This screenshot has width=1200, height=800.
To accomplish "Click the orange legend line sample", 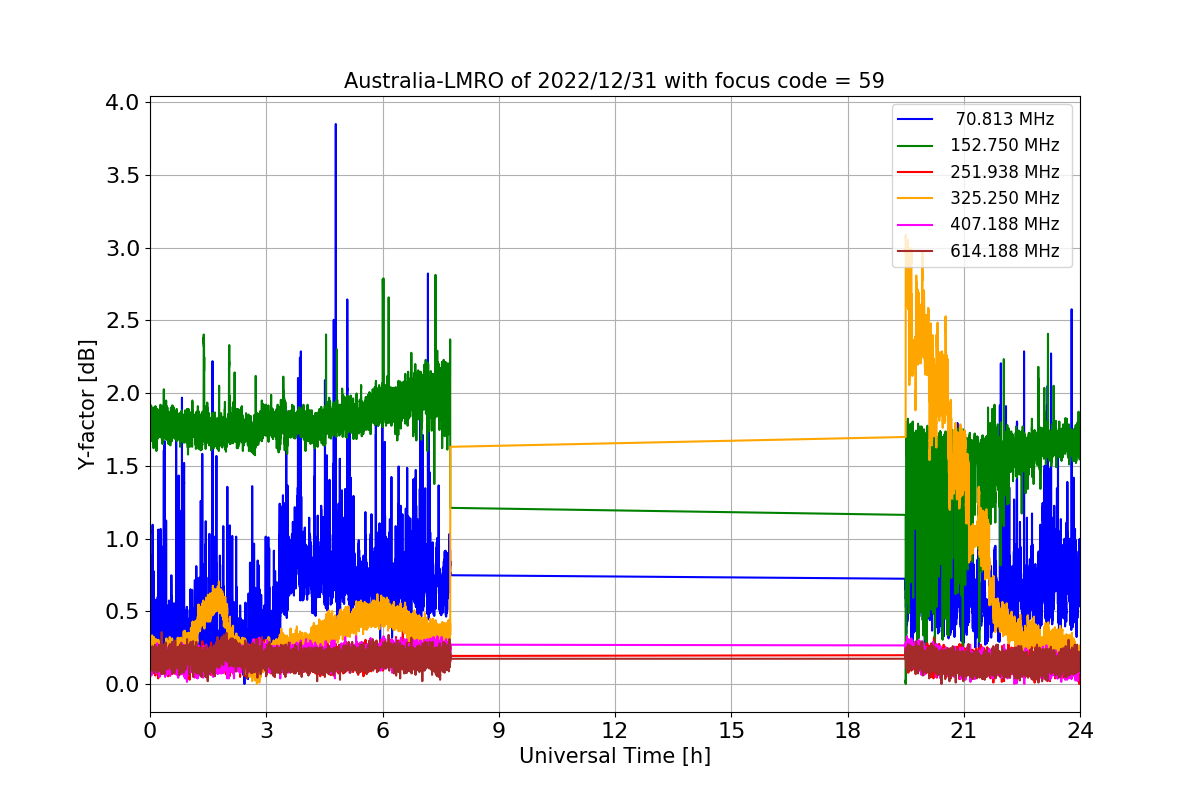I will [x=917, y=199].
